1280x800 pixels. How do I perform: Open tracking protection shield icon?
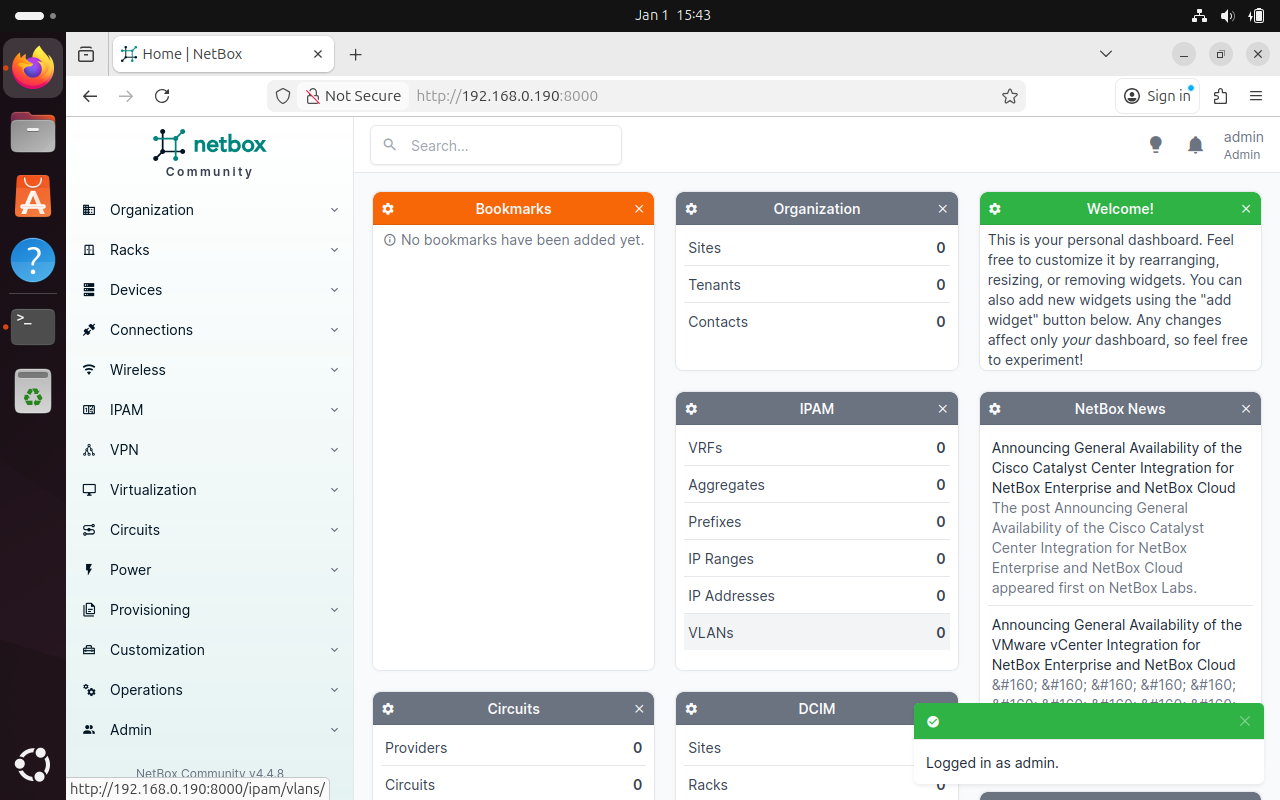[283, 96]
